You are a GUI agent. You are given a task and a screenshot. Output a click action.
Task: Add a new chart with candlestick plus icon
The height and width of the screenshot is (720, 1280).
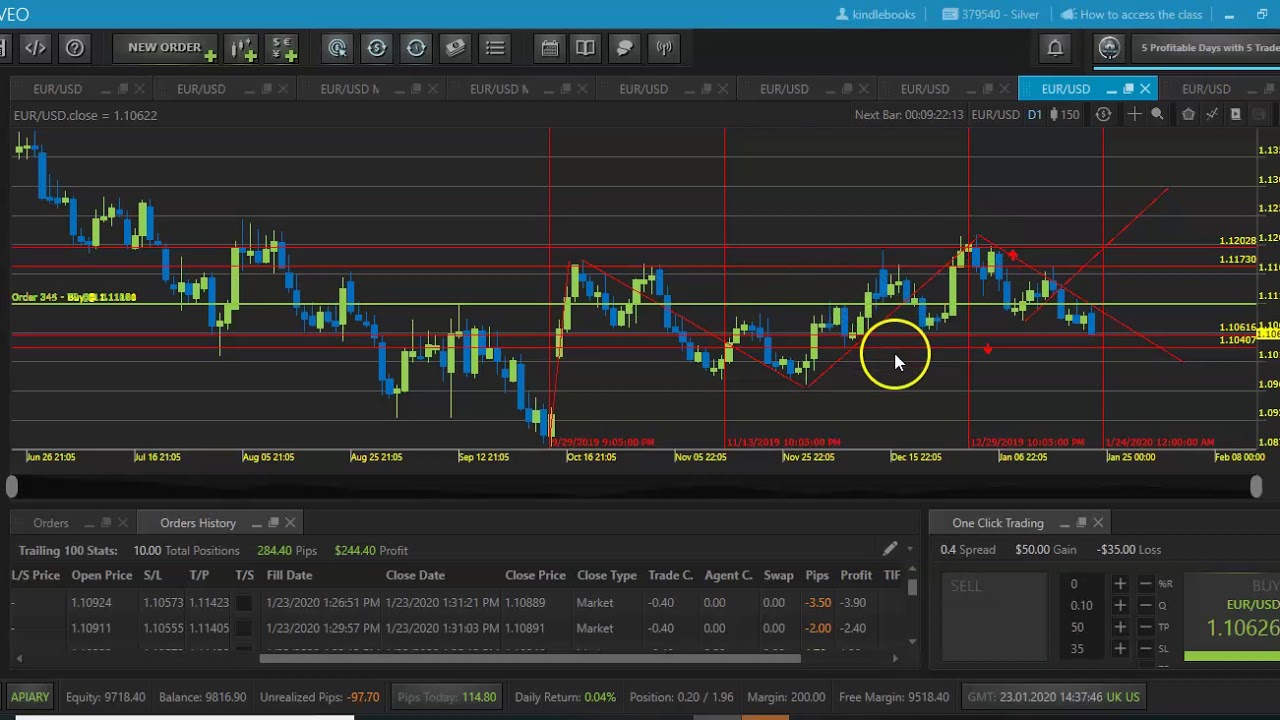[242, 48]
